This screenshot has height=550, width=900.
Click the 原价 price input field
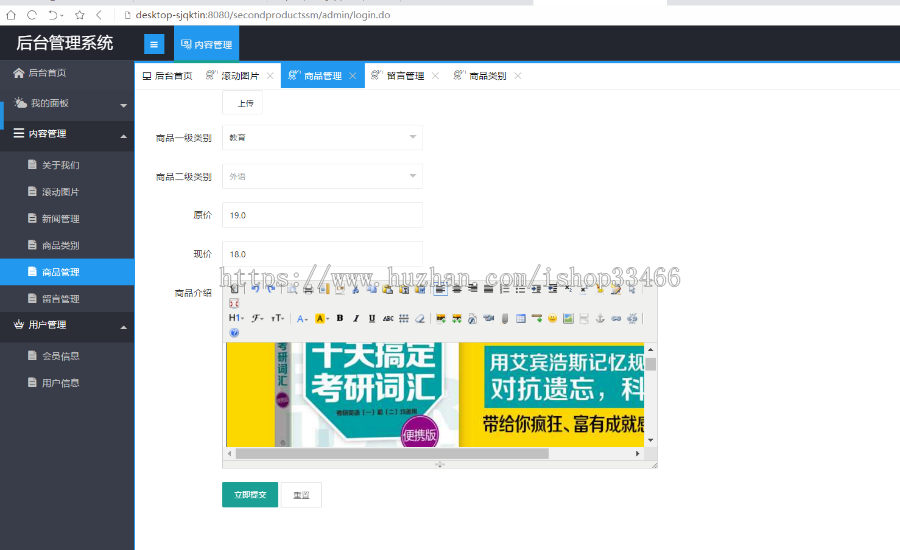(x=321, y=215)
